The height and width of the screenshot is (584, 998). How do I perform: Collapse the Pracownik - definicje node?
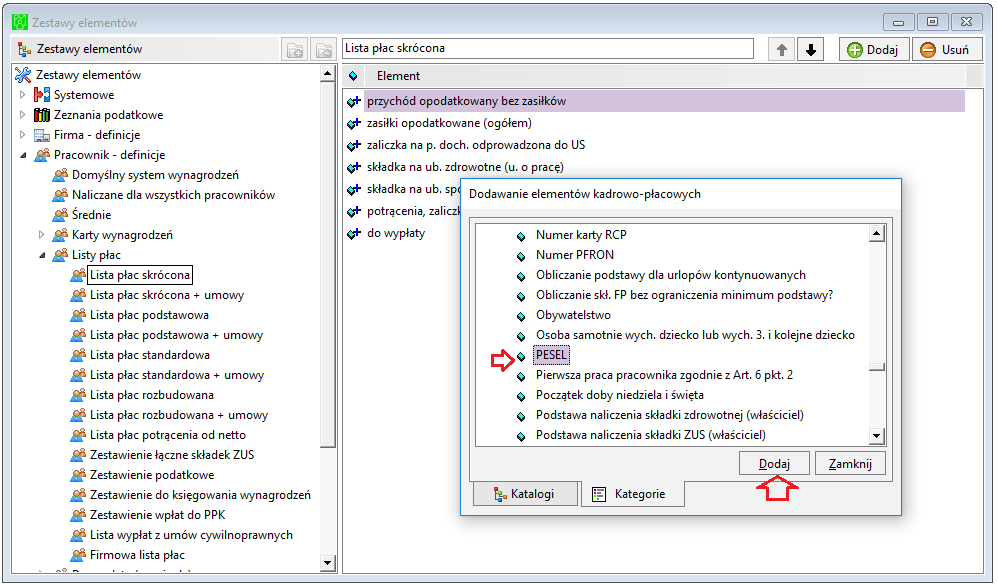tap(24, 155)
